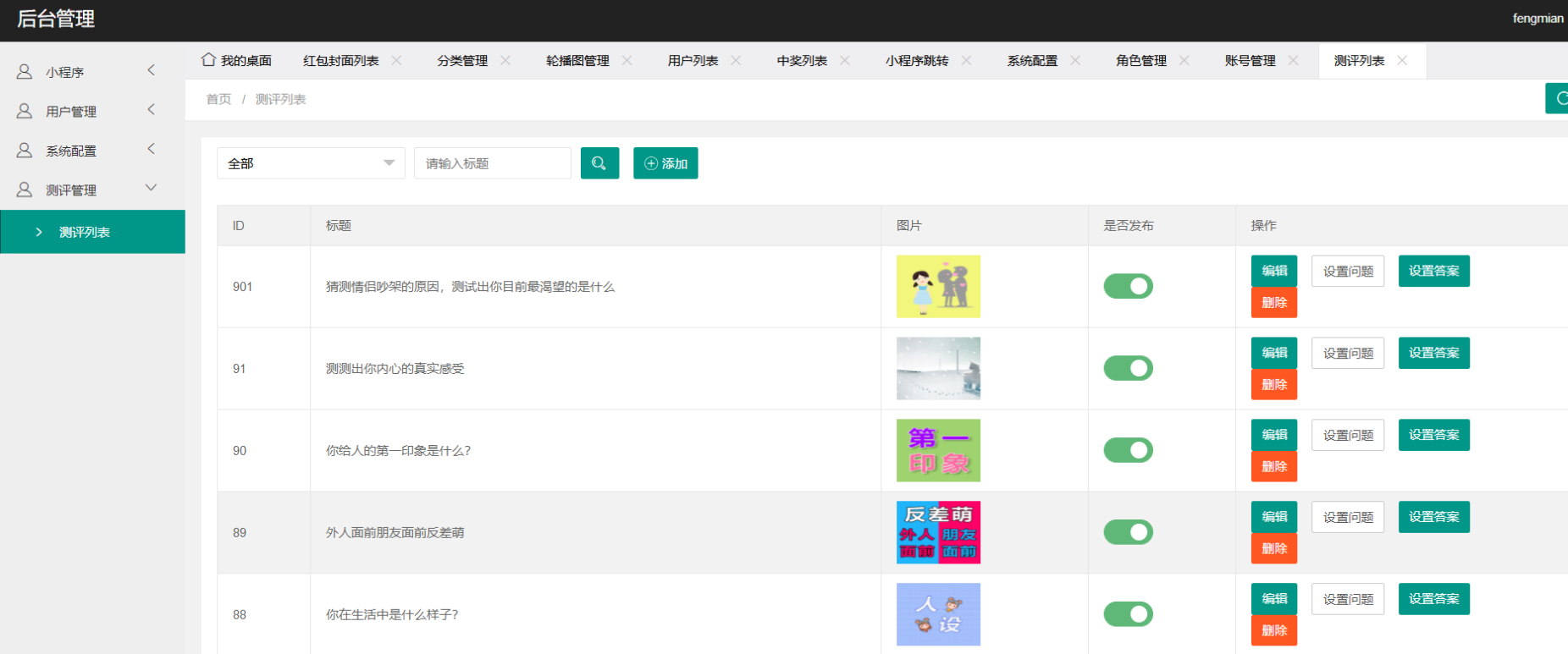Open the 全部 category dropdown
The image size is (1568, 654).
point(311,163)
